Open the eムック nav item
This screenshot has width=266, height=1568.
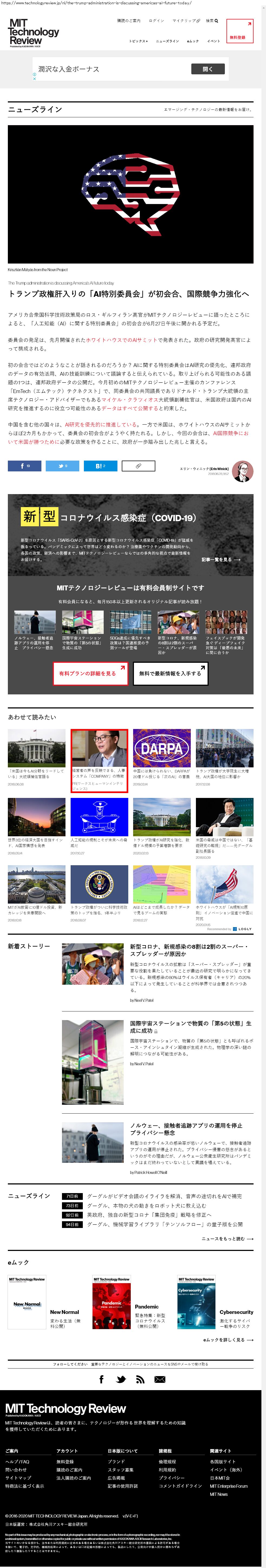(193, 41)
